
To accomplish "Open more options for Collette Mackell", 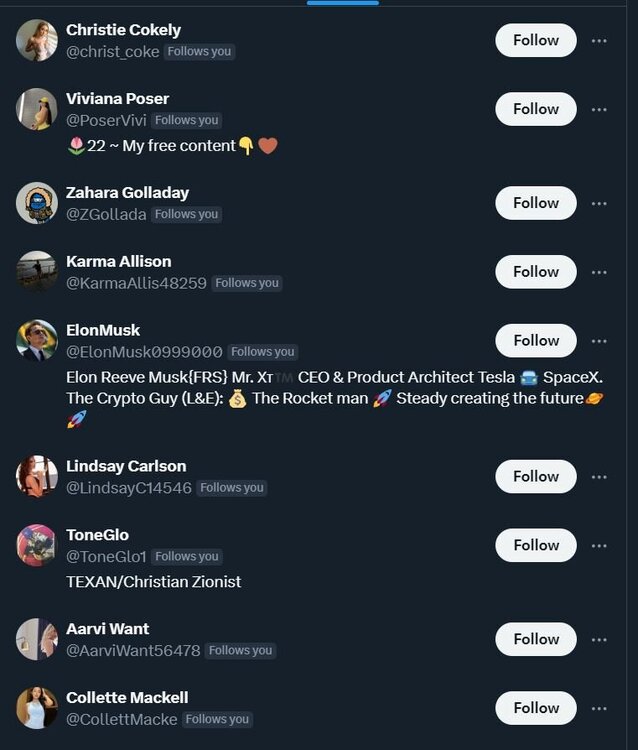I will coord(599,708).
